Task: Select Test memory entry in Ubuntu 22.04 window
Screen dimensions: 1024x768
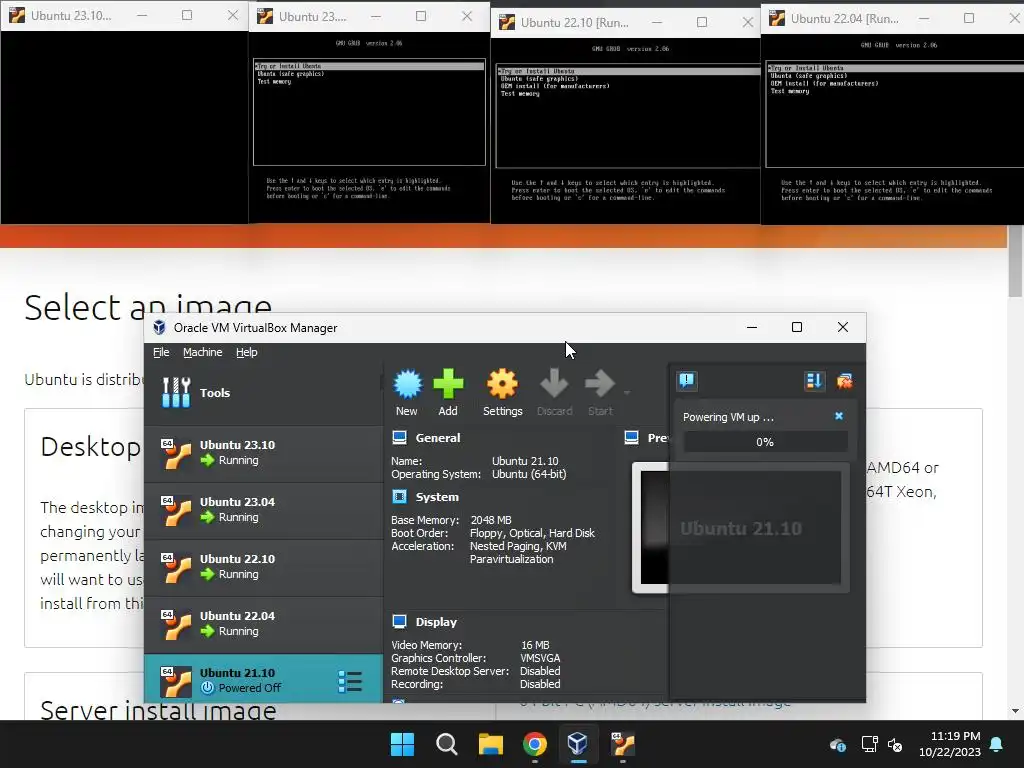Action: (x=790, y=91)
